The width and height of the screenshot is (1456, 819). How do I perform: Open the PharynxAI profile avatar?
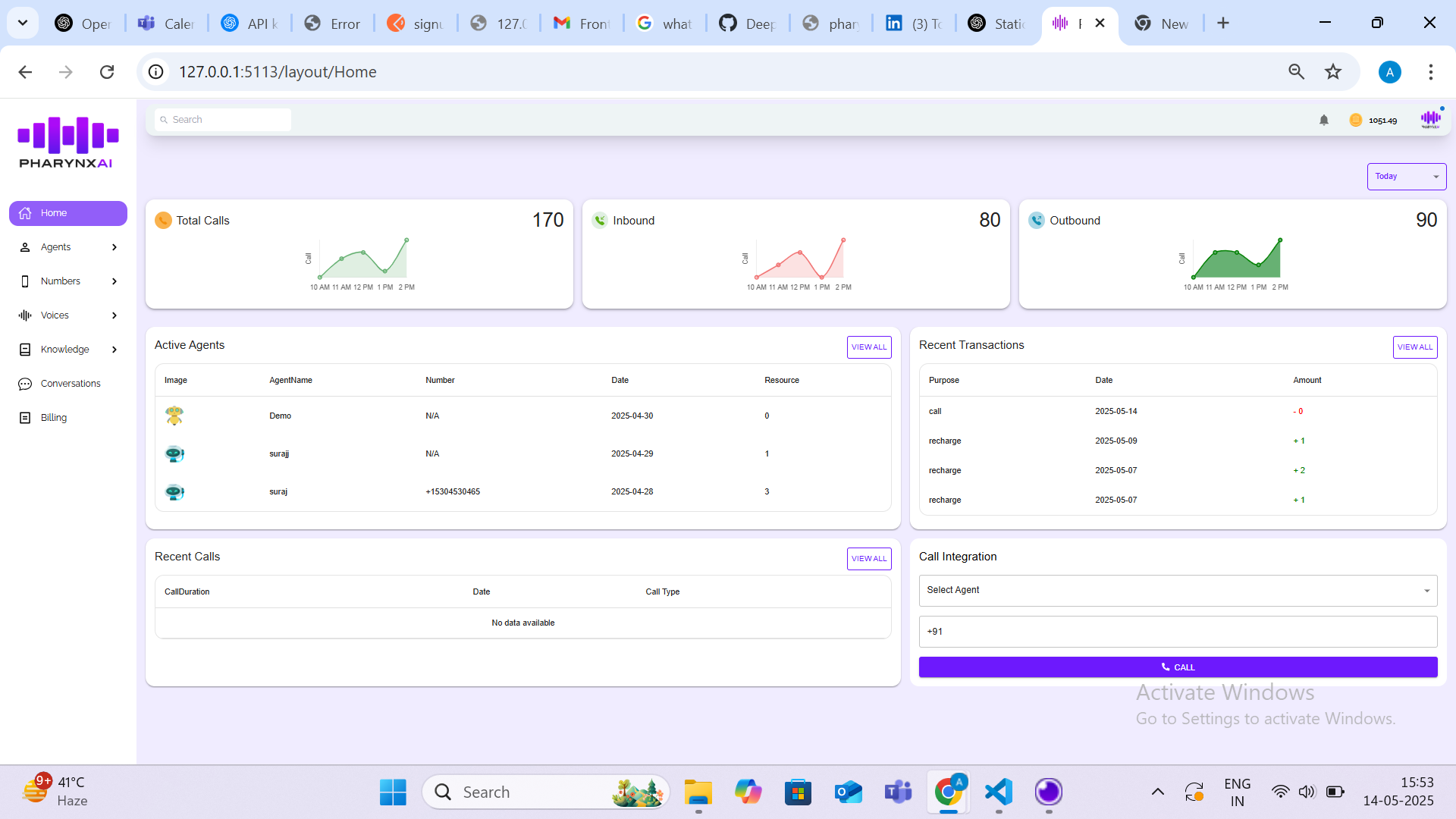pos(1431,119)
